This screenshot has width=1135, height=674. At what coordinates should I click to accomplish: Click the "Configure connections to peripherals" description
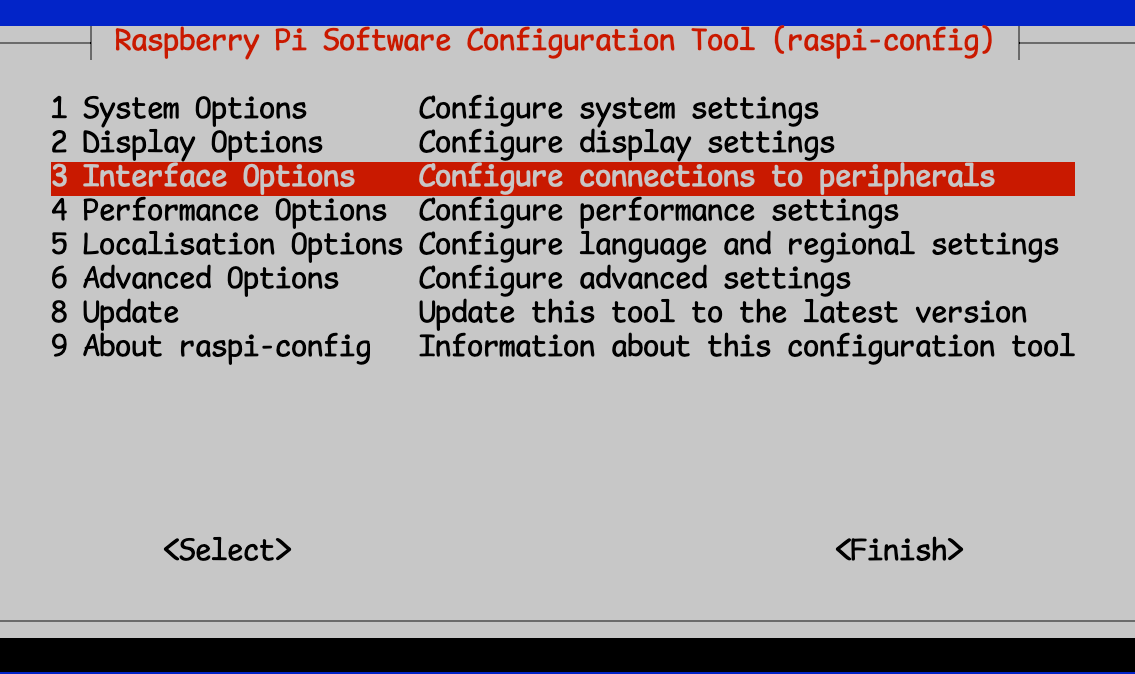[x=706, y=177]
